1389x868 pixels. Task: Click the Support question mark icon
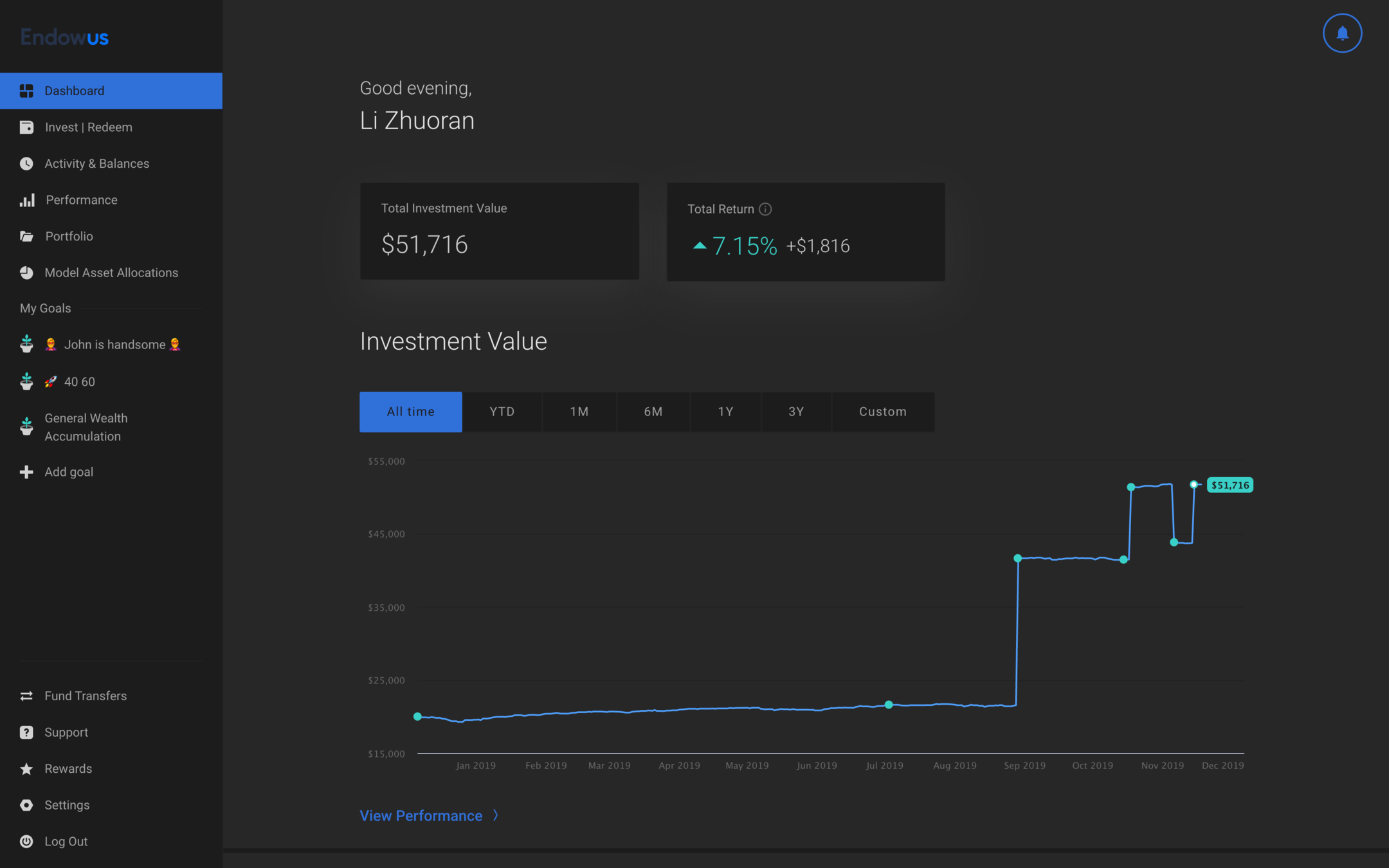pyautogui.click(x=26, y=732)
